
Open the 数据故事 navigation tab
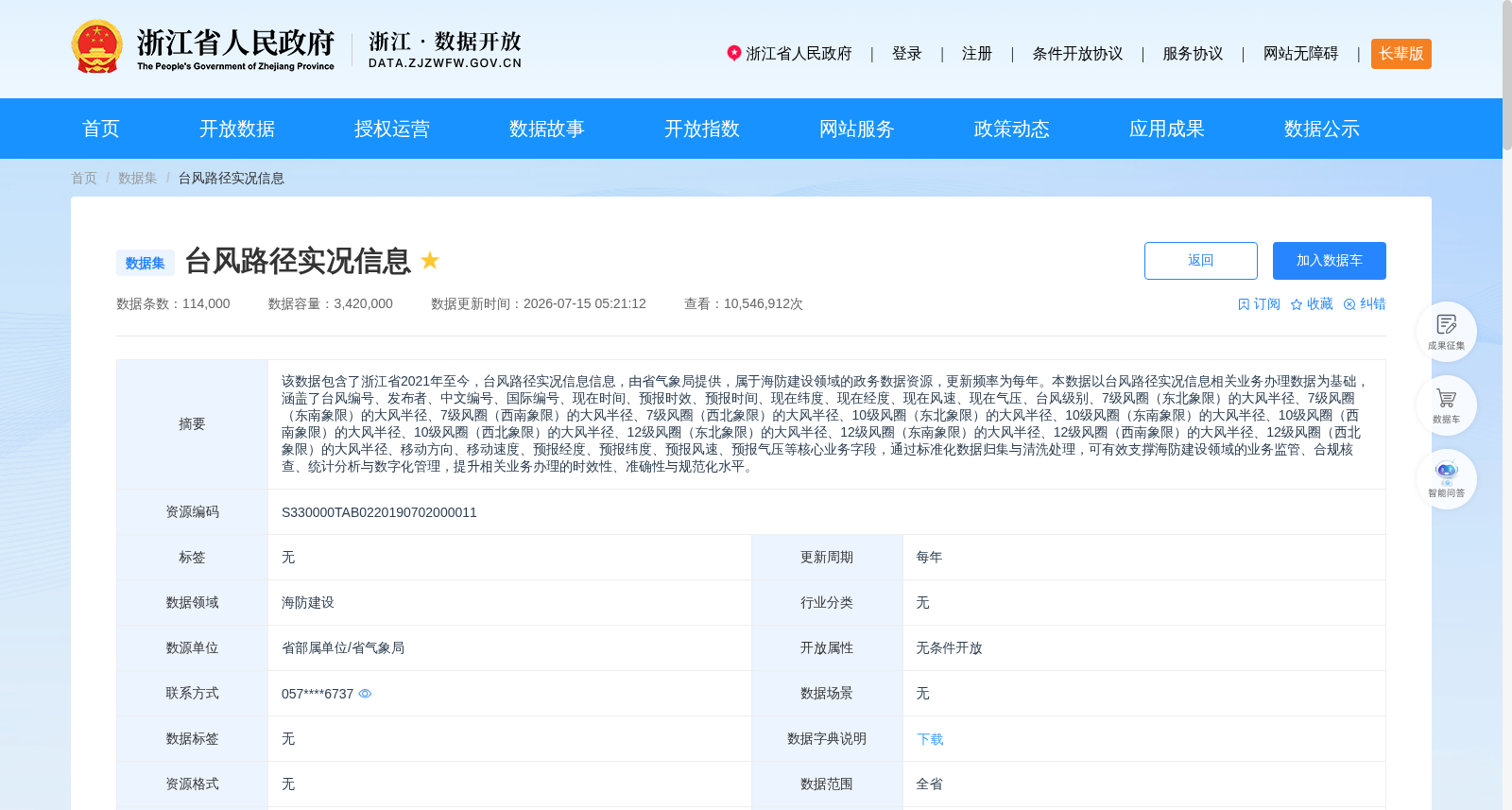tap(547, 129)
